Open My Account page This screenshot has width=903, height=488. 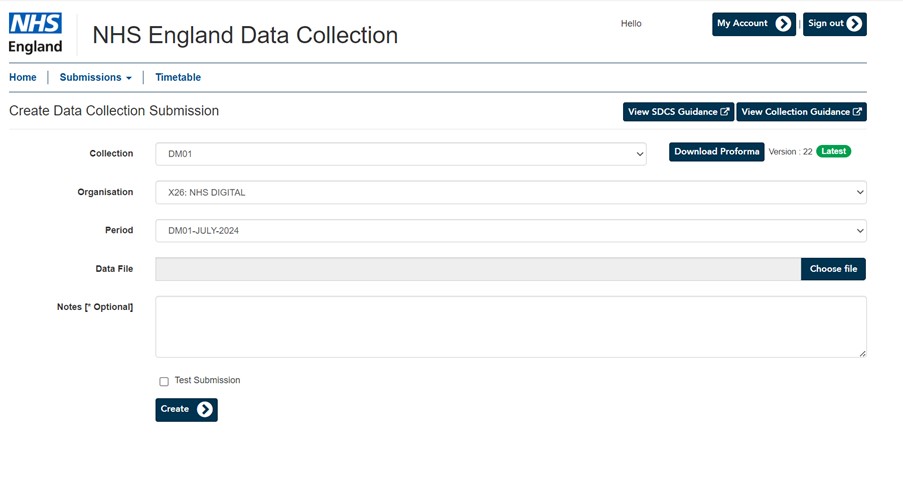(754, 24)
